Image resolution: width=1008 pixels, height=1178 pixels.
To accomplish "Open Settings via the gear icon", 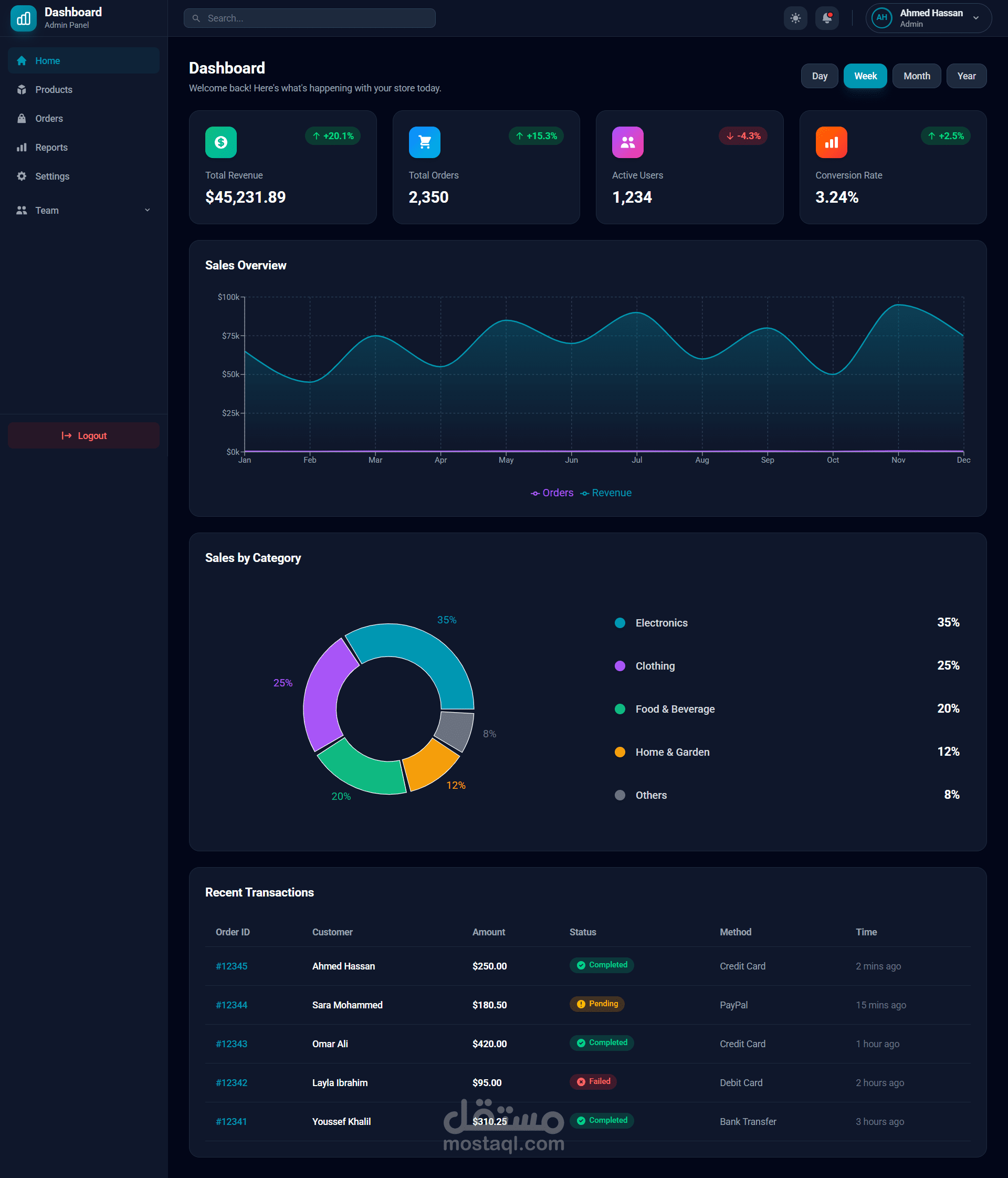I will pyautogui.click(x=22, y=176).
